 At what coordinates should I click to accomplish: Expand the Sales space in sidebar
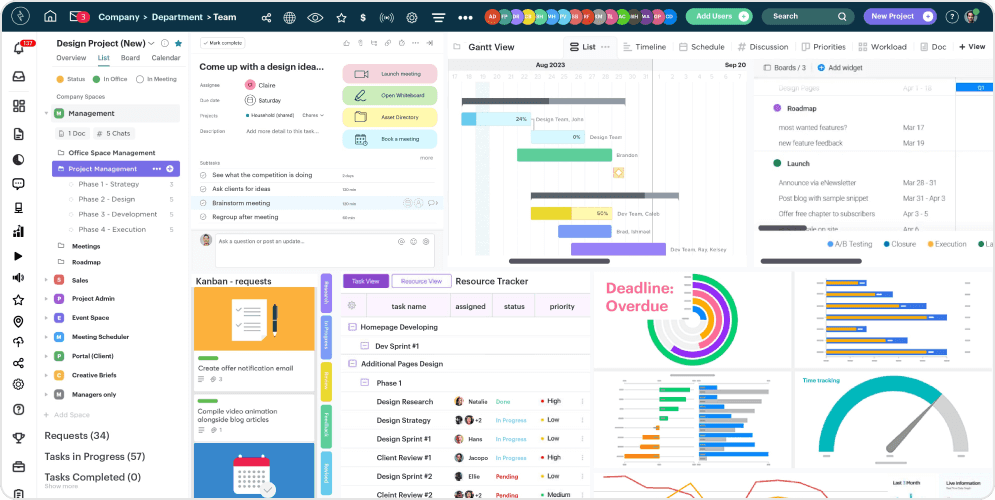tap(46, 281)
